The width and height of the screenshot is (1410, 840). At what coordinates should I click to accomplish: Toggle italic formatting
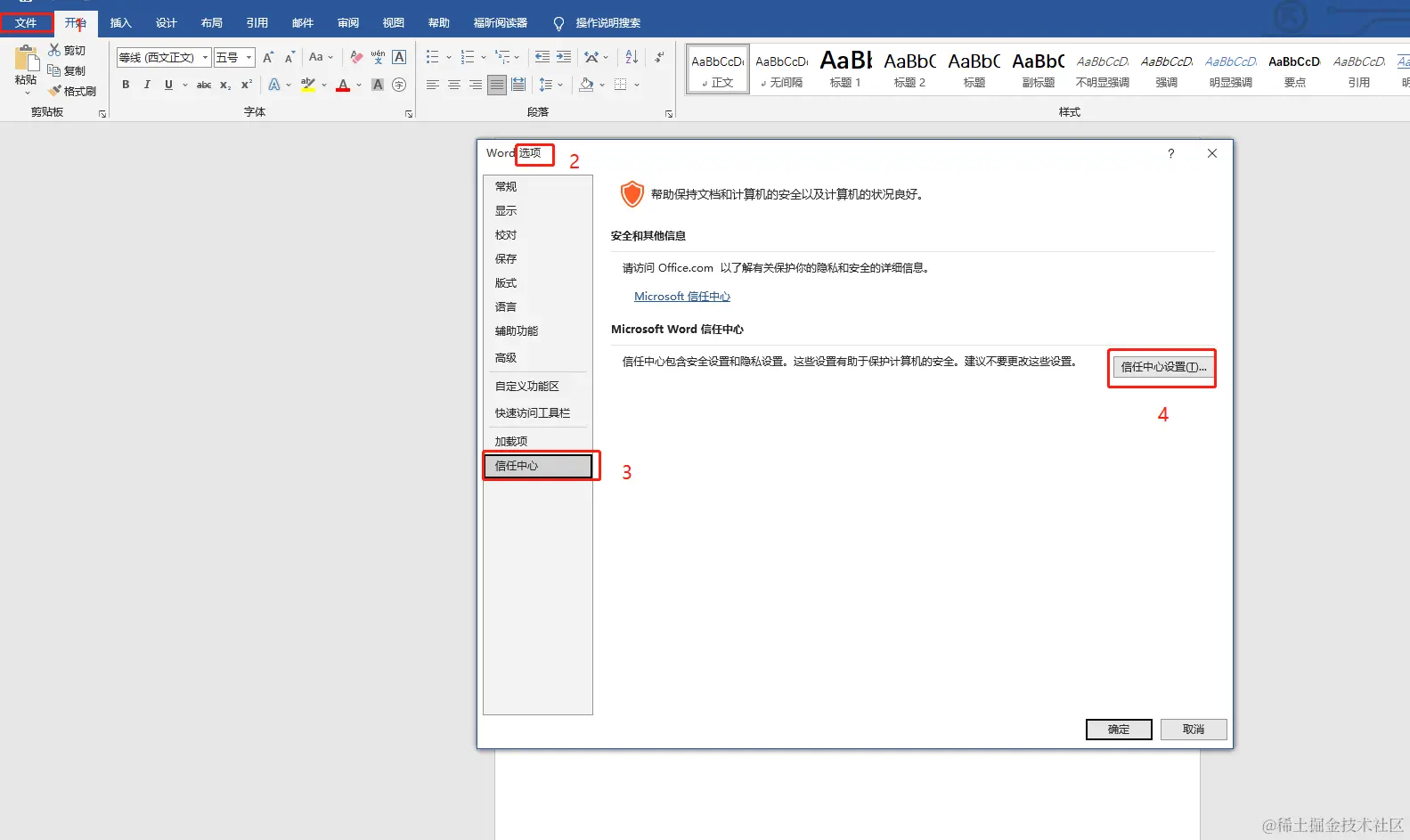pos(147,85)
